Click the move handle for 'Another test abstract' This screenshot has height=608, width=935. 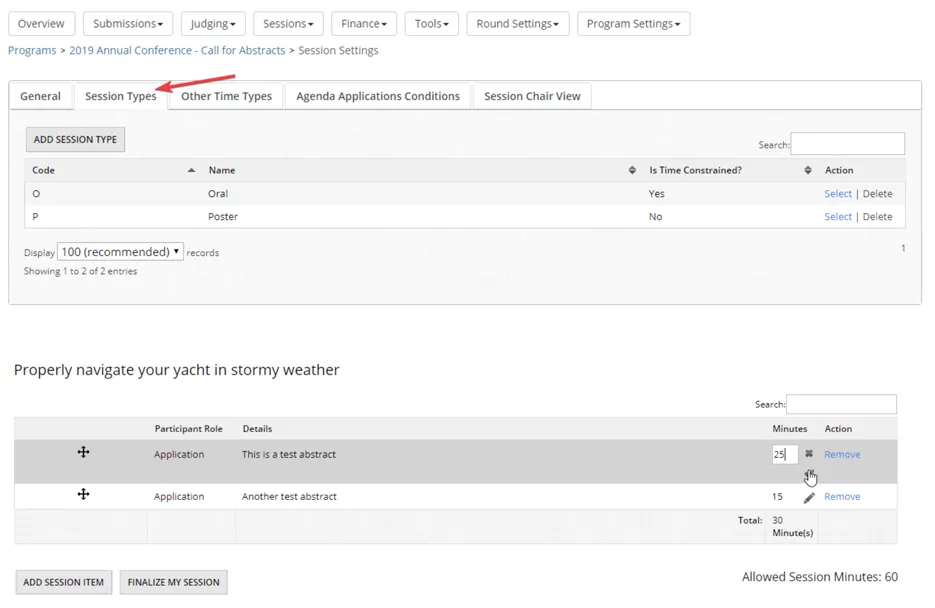tap(83, 494)
